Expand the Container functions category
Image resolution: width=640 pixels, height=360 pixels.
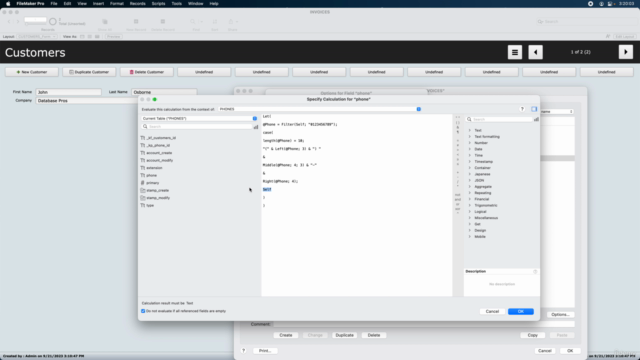click(470, 168)
